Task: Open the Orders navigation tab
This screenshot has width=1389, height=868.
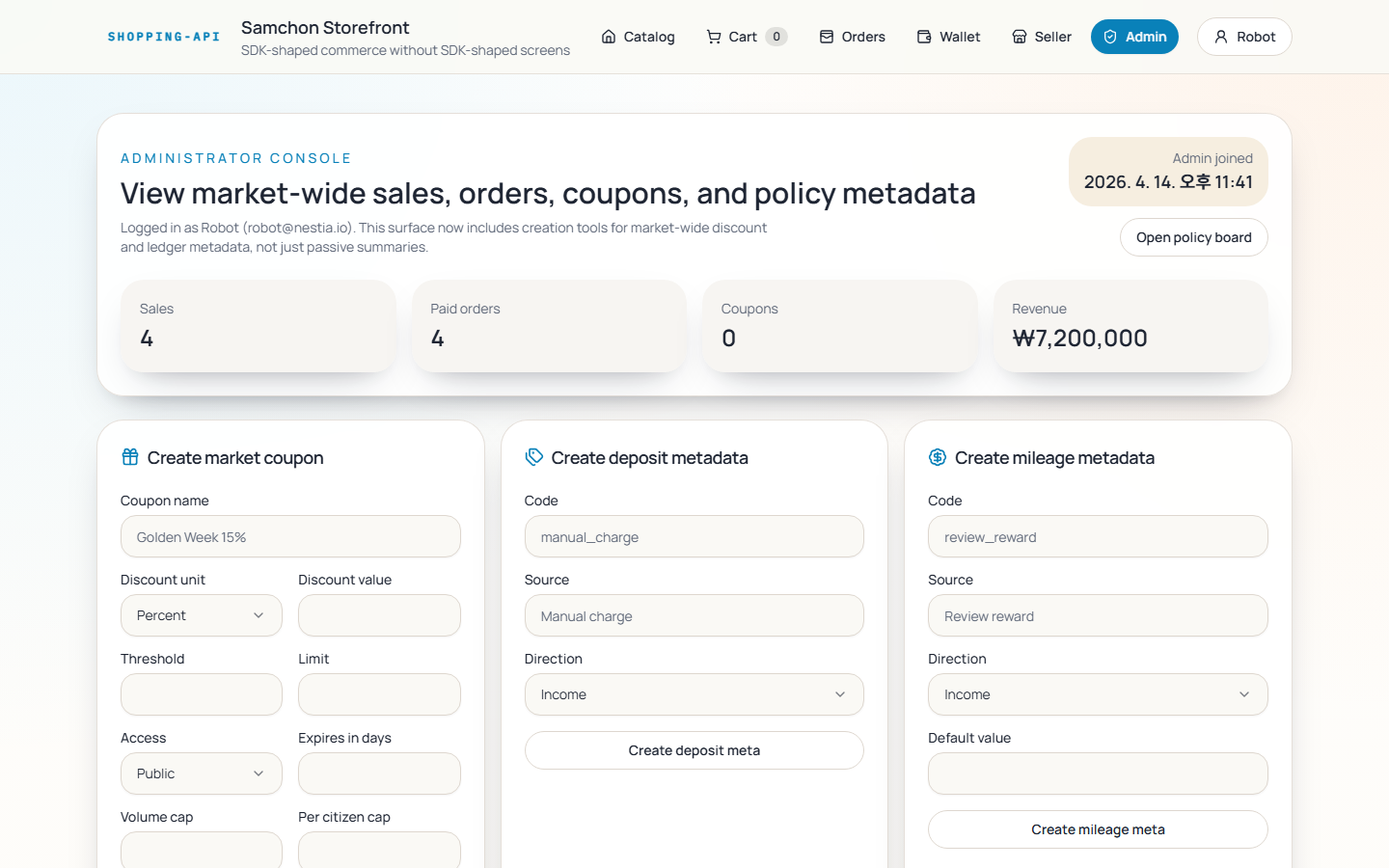Action: tap(853, 37)
